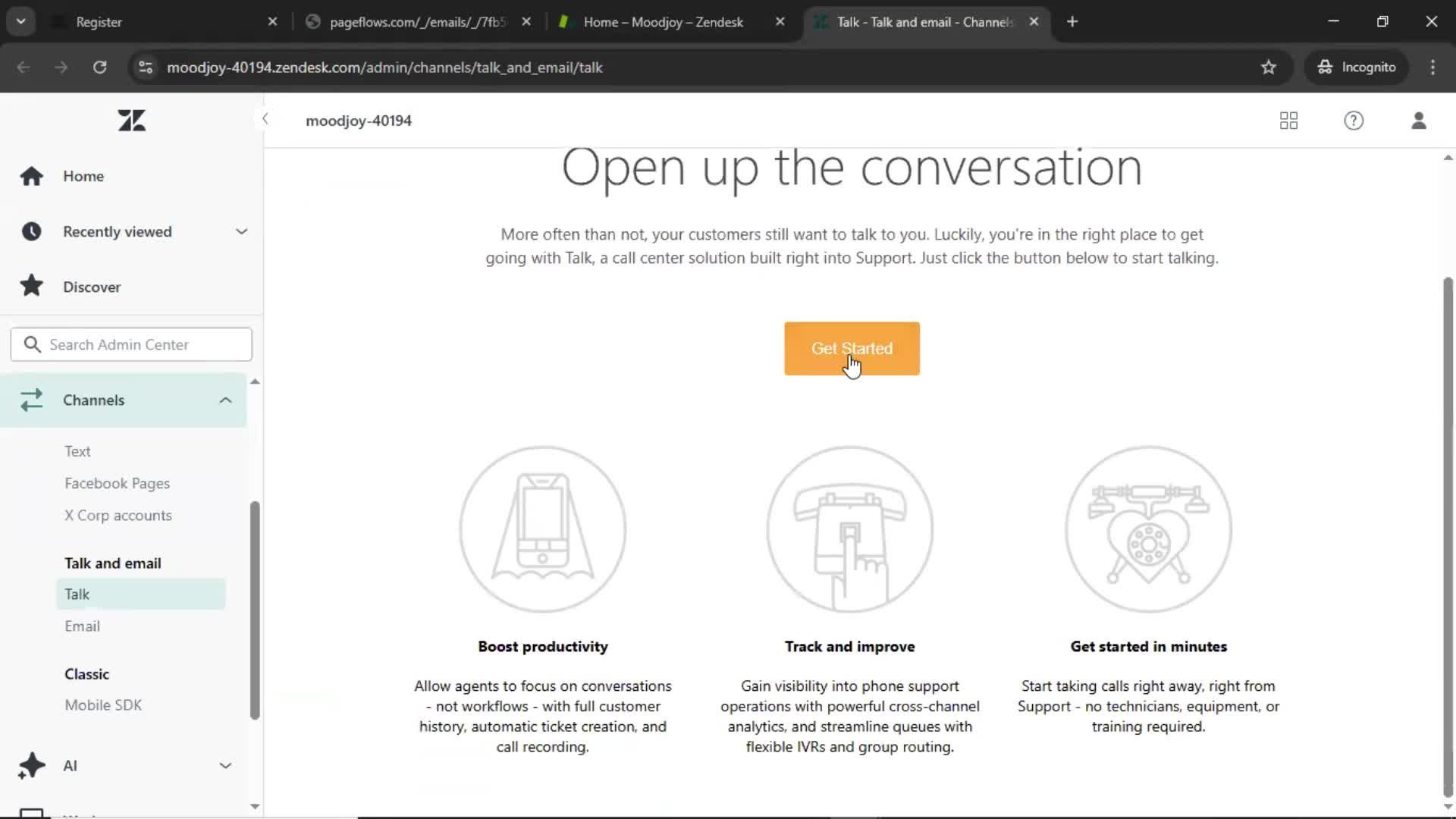This screenshot has width=1456, height=819.
Task: Reload the page
Action: click(x=99, y=67)
